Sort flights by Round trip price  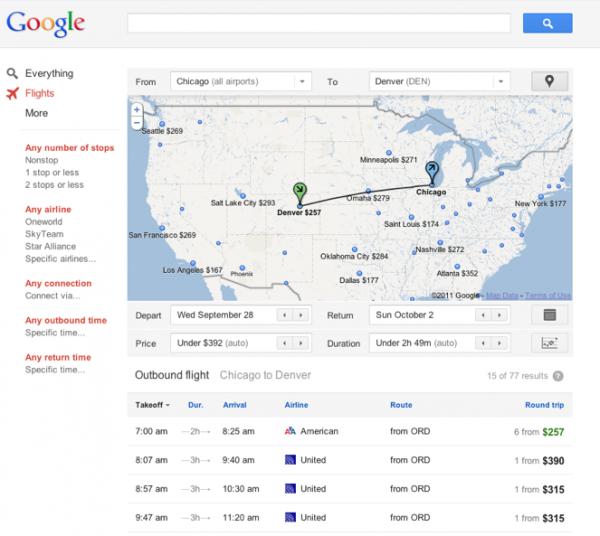click(x=544, y=405)
